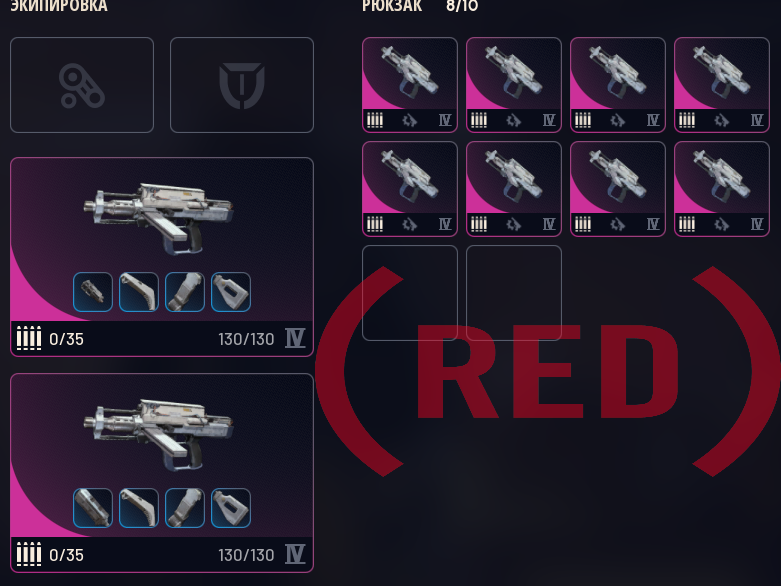Image resolution: width=781 pixels, height=586 pixels.
Task: Select the empty shield equipment slot
Action: 242,85
